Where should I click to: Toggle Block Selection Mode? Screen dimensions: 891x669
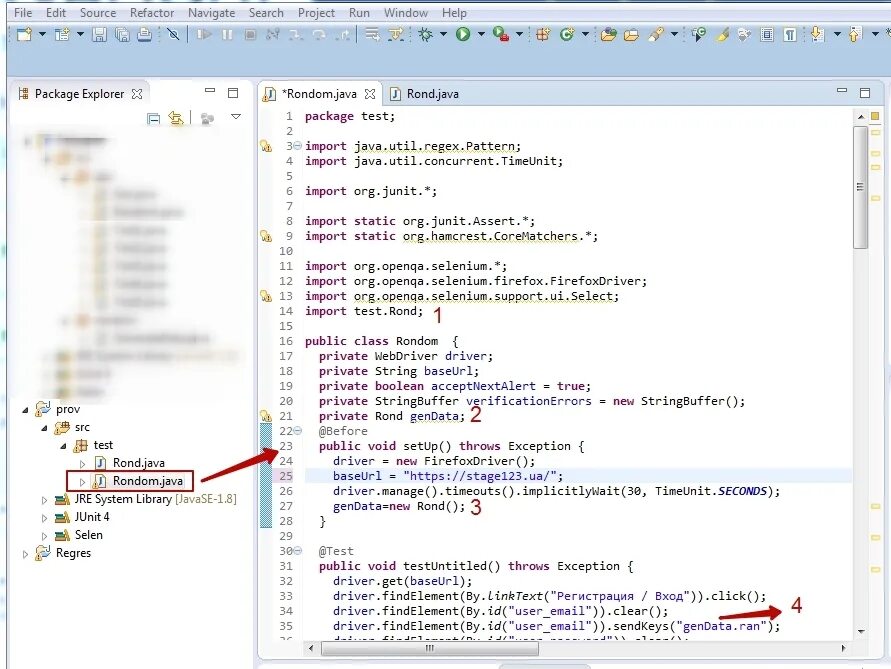point(767,35)
